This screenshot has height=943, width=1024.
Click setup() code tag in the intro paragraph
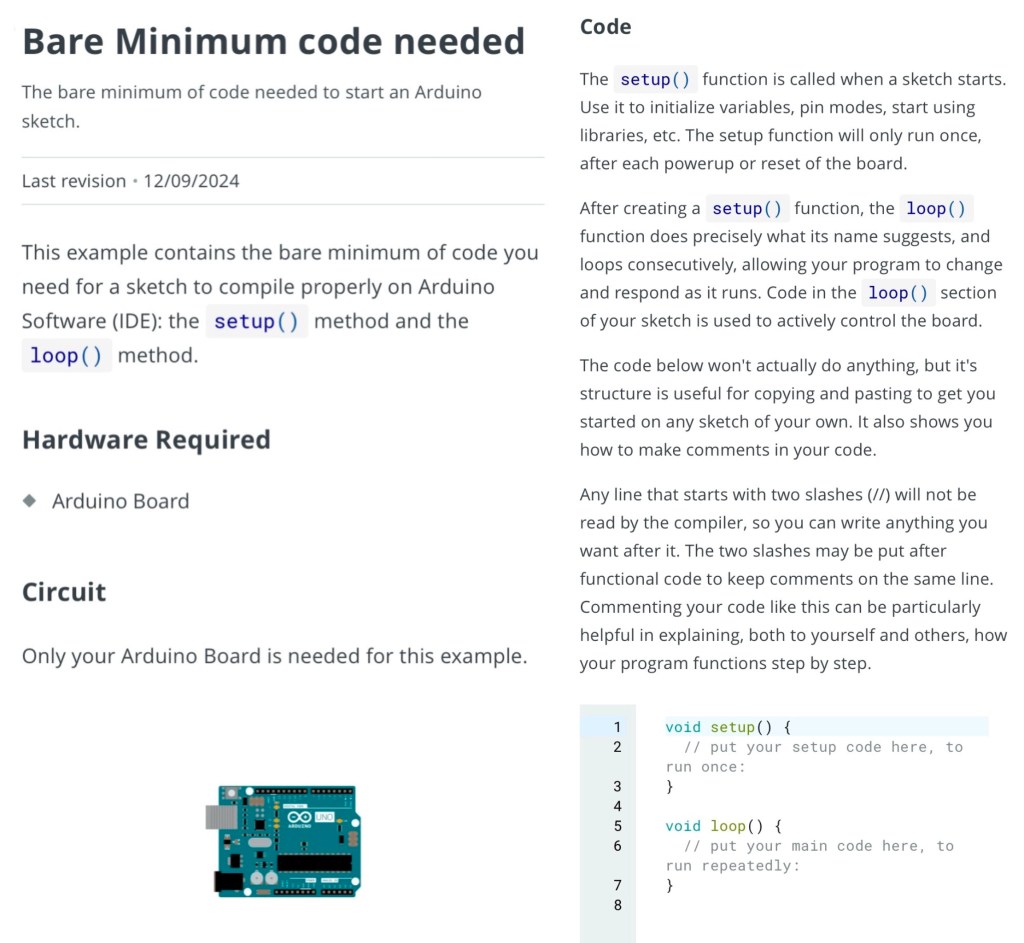[x=256, y=321]
